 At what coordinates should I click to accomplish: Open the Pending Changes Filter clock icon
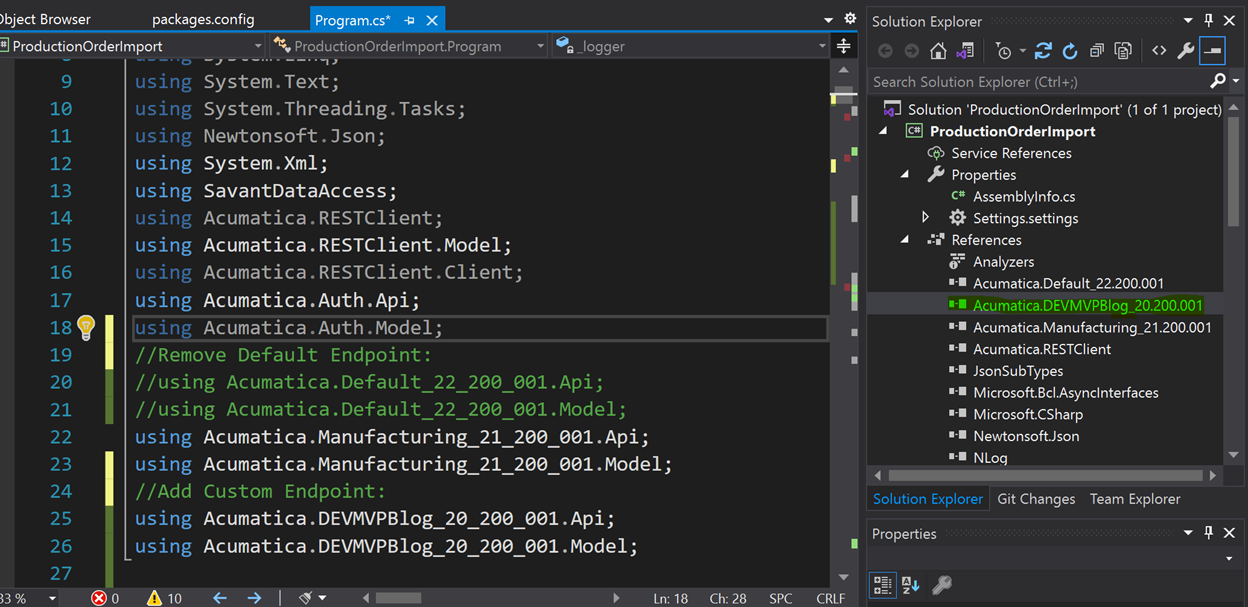click(1003, 51)
